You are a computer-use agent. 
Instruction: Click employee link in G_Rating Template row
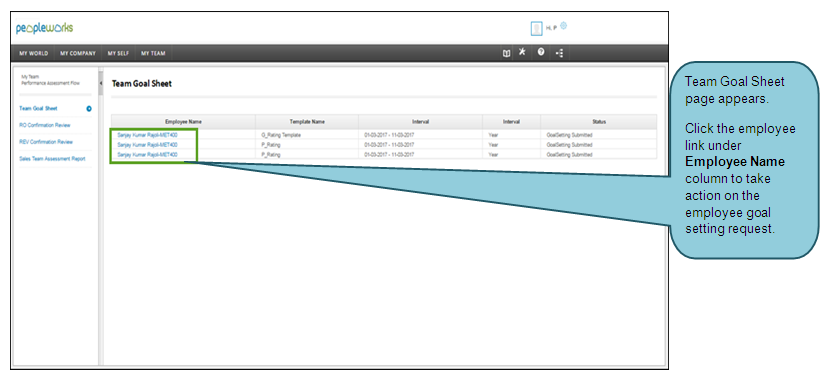(x=148, y=135)
